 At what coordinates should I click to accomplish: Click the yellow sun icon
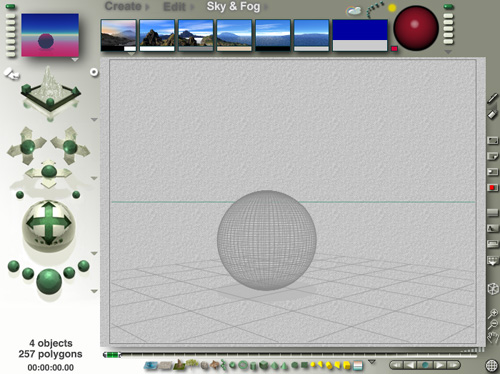[x=392, y=8]
